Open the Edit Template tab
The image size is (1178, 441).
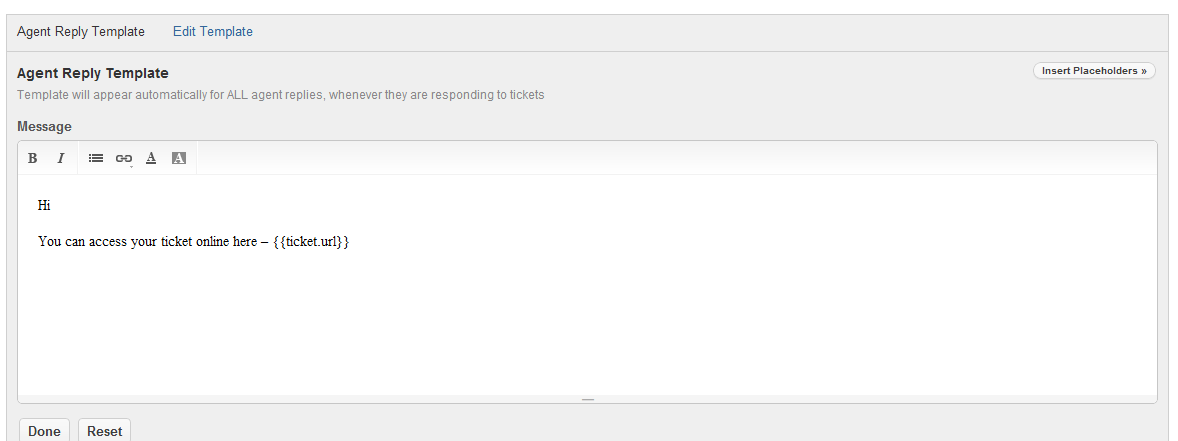pyautogui.click(x=213, y=32)
